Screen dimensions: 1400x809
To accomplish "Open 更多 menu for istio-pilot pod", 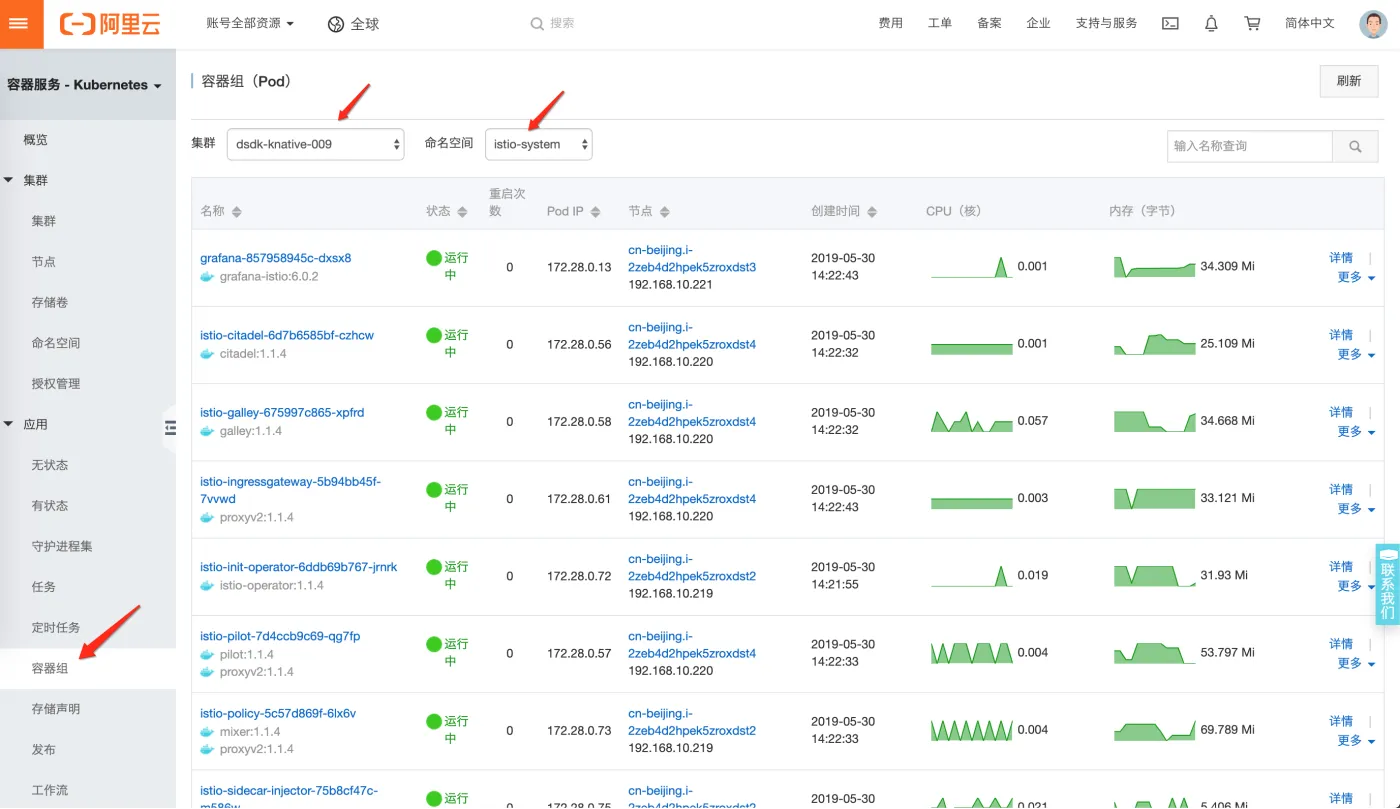I will 1356,663.
